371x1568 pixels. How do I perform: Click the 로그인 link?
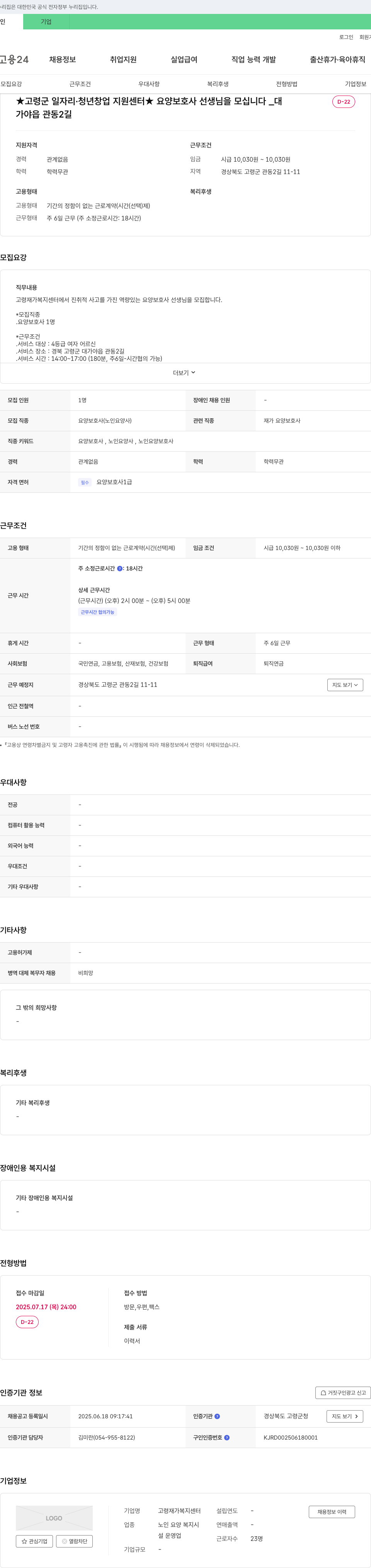[346, 37]
